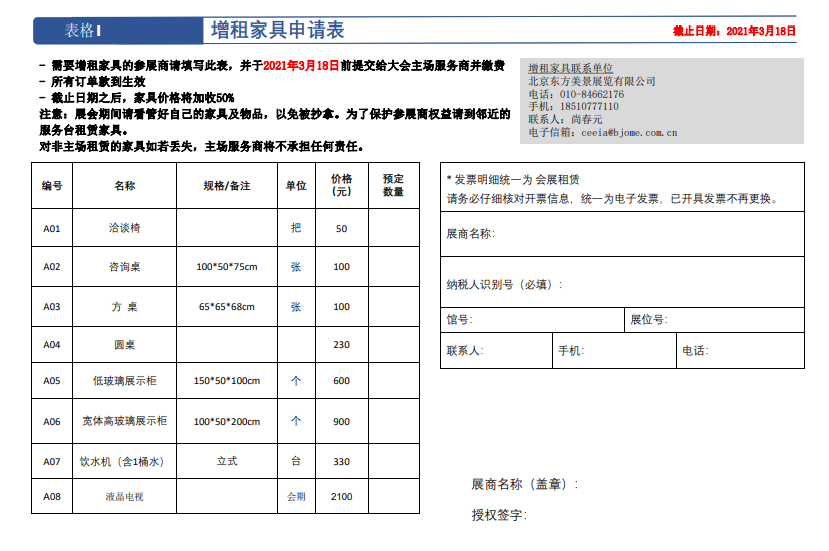This screenshot has width=829, height=551.
Task: Click the quantity cell for A05 低玻璃展示柜
Action: coord(393,380)
